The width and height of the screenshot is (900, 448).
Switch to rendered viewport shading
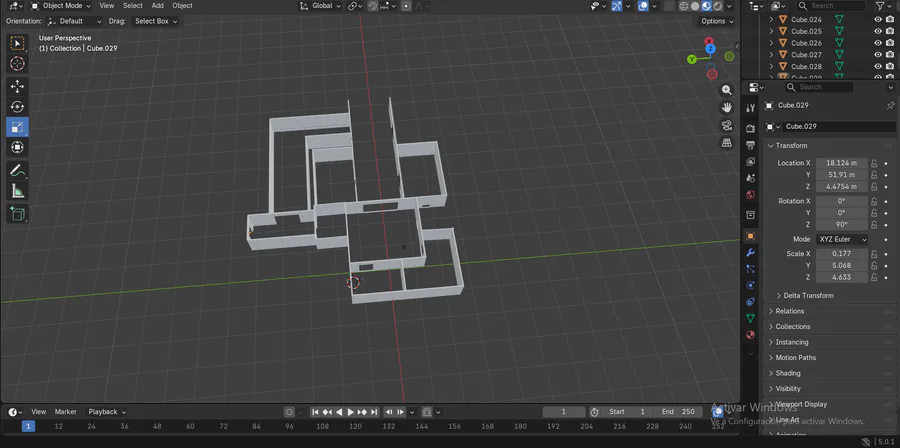pos(718,6)
